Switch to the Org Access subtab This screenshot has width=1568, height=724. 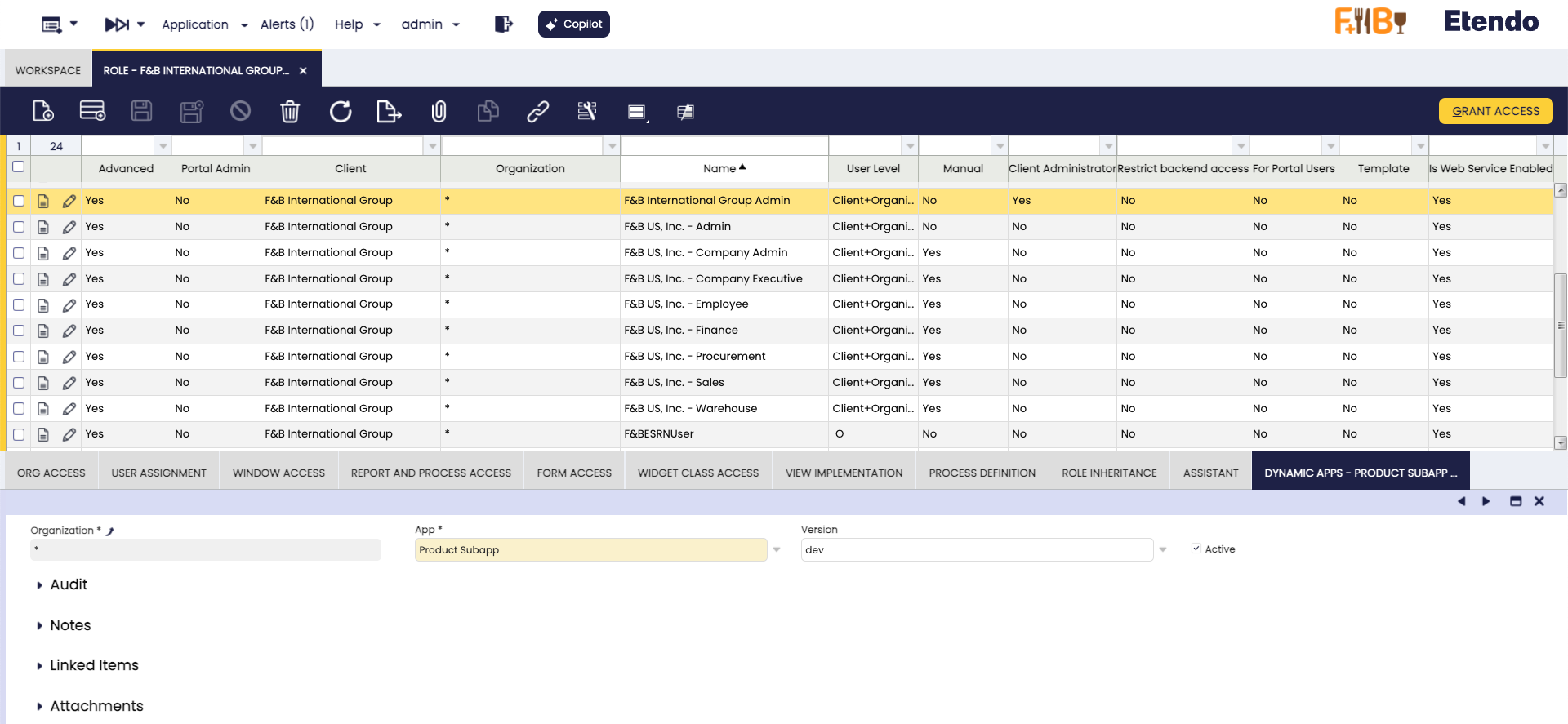tap(51, 473)
